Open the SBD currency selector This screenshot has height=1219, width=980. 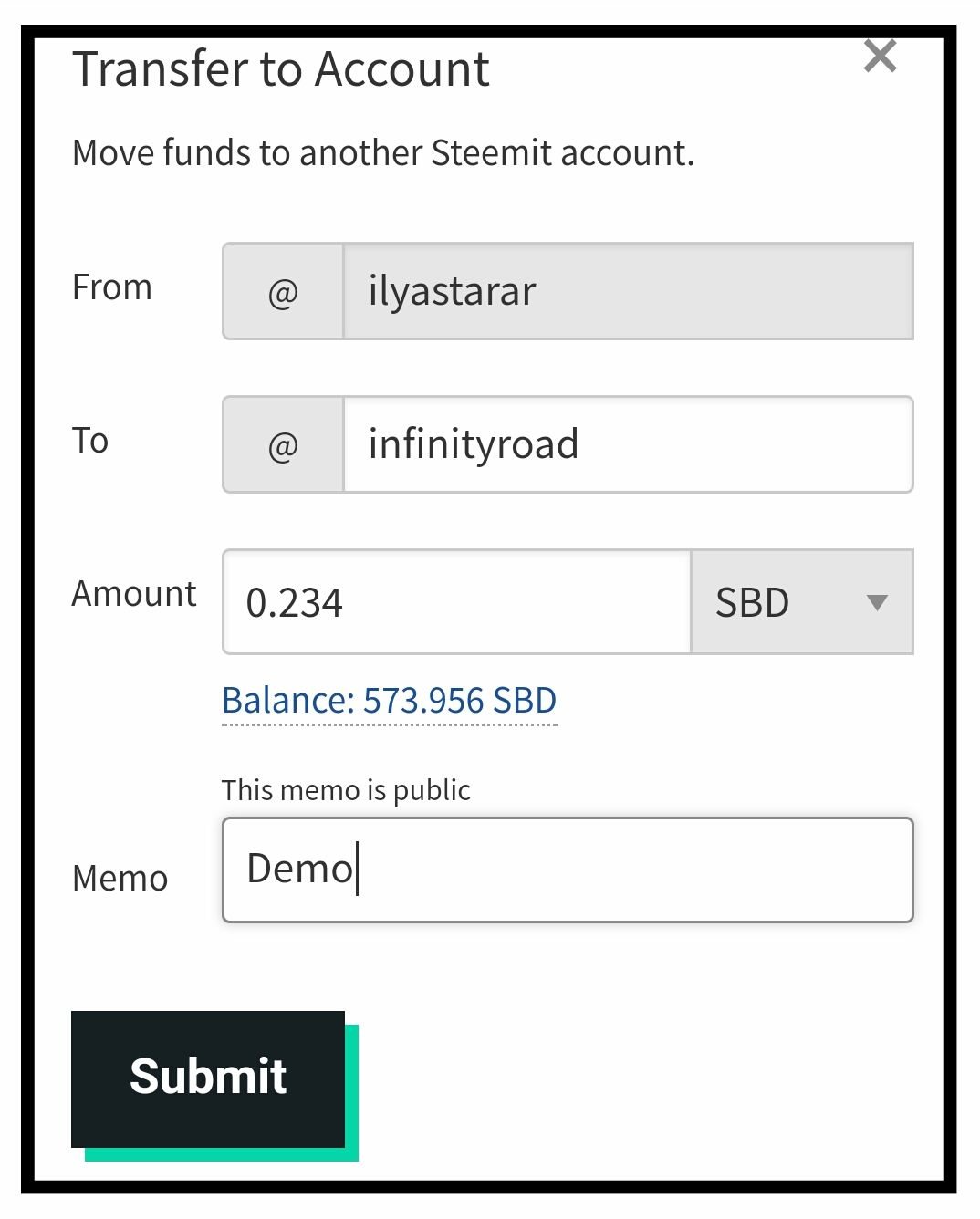802,602
